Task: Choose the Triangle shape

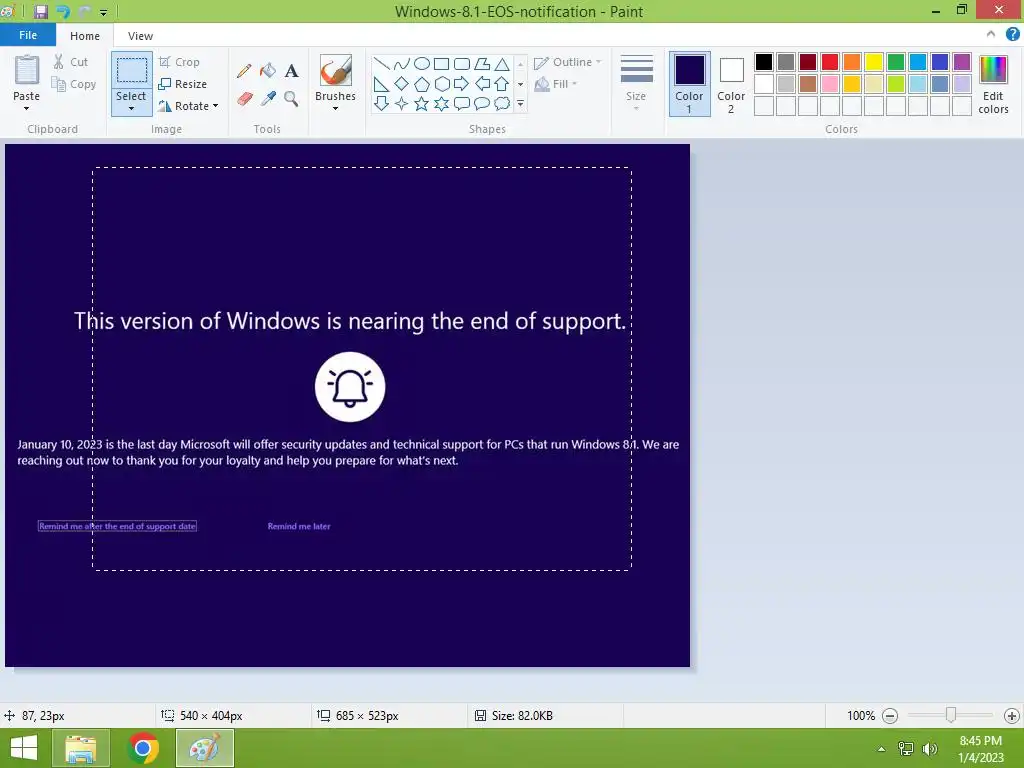Action: 502,63
